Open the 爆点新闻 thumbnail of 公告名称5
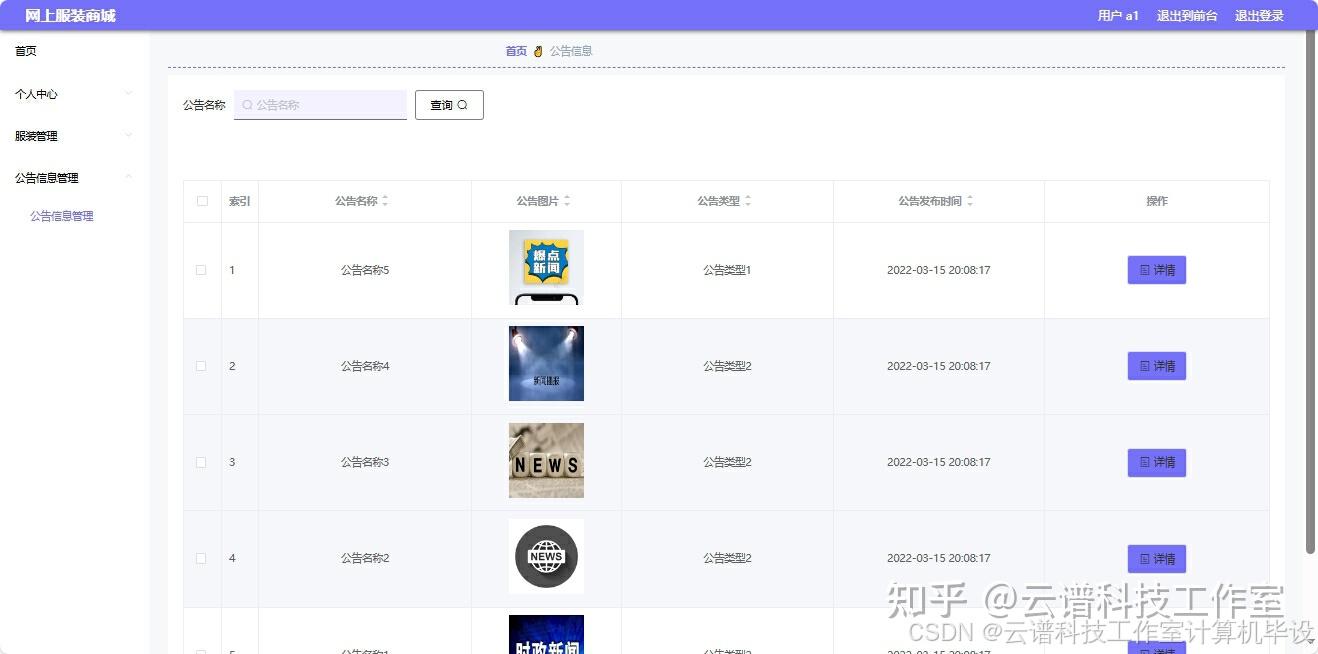The image size is (1318, 654). click(546, 268)
